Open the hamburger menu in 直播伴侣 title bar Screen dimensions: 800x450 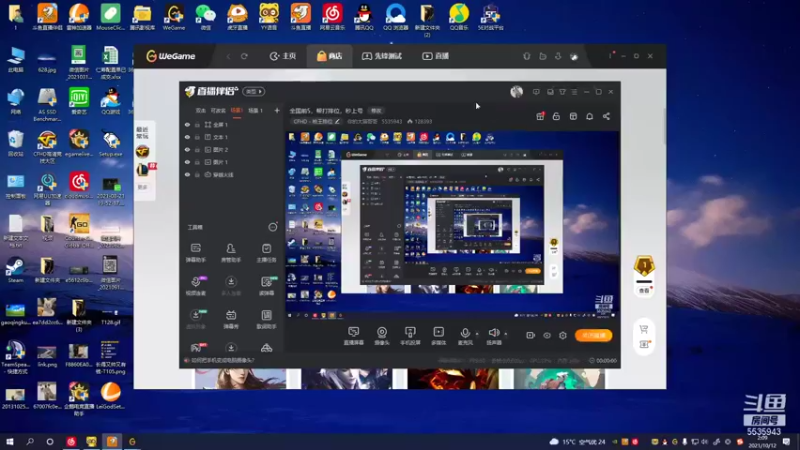pyautogui.click(x=574, y=92)
